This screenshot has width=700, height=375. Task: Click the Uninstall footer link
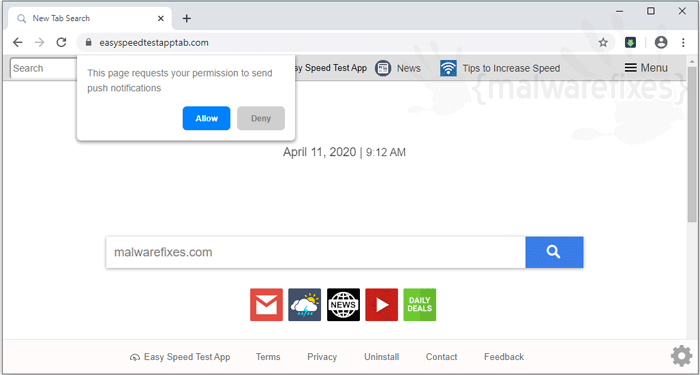(382, 357)
